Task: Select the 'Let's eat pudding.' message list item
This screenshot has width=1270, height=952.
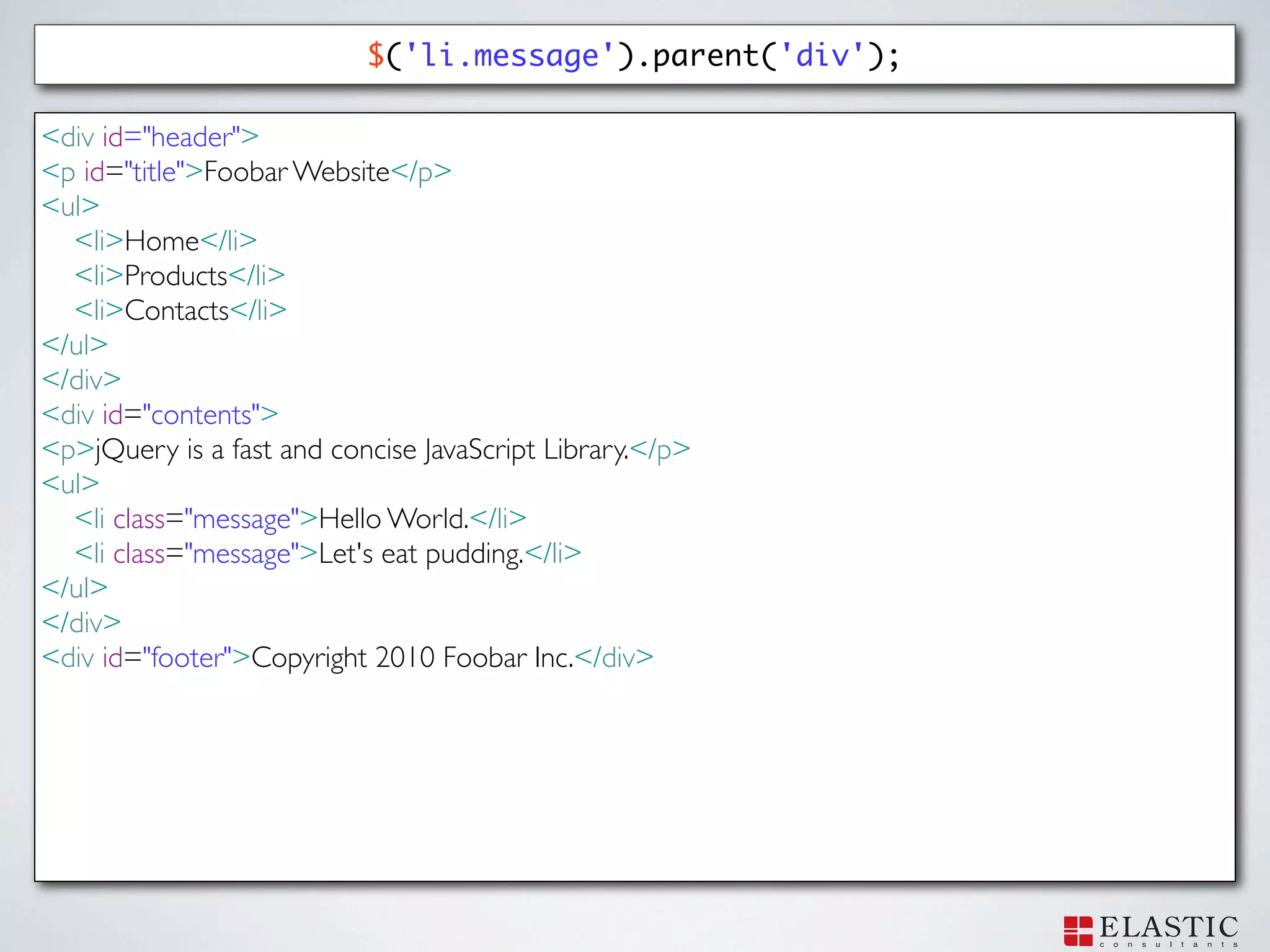Action: (x=327, y=553)
